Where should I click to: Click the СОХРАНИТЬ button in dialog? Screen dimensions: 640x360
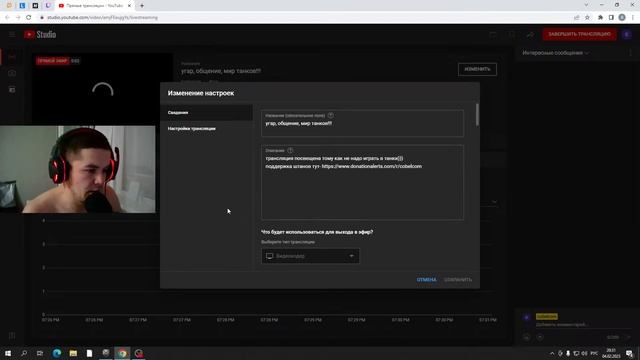458,280
